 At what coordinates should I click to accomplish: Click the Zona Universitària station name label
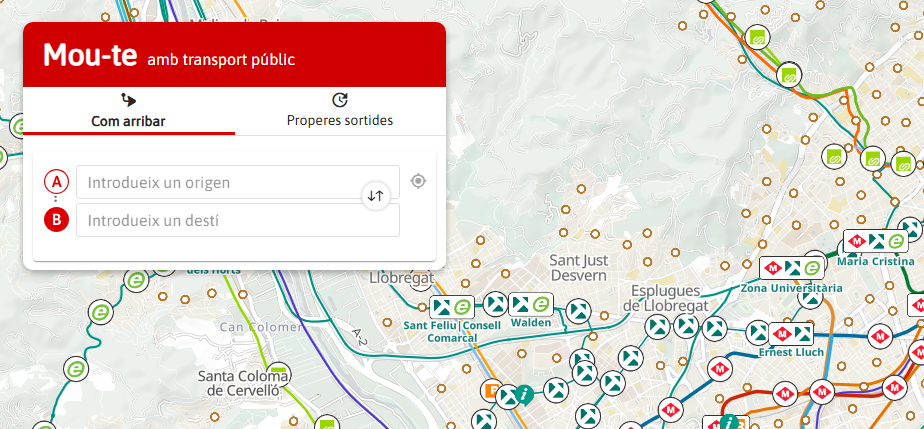pyautogui.click(x=785, y=288)
